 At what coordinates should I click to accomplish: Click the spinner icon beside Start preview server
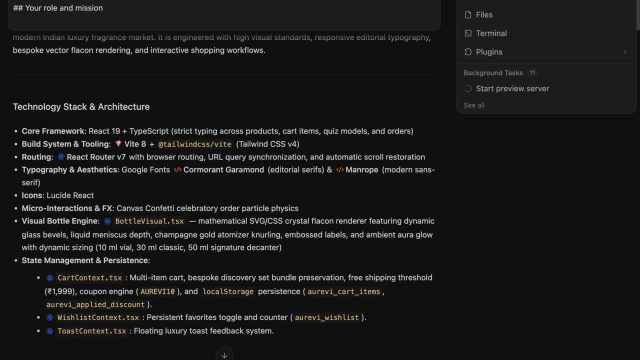click(x=468, y=89)
